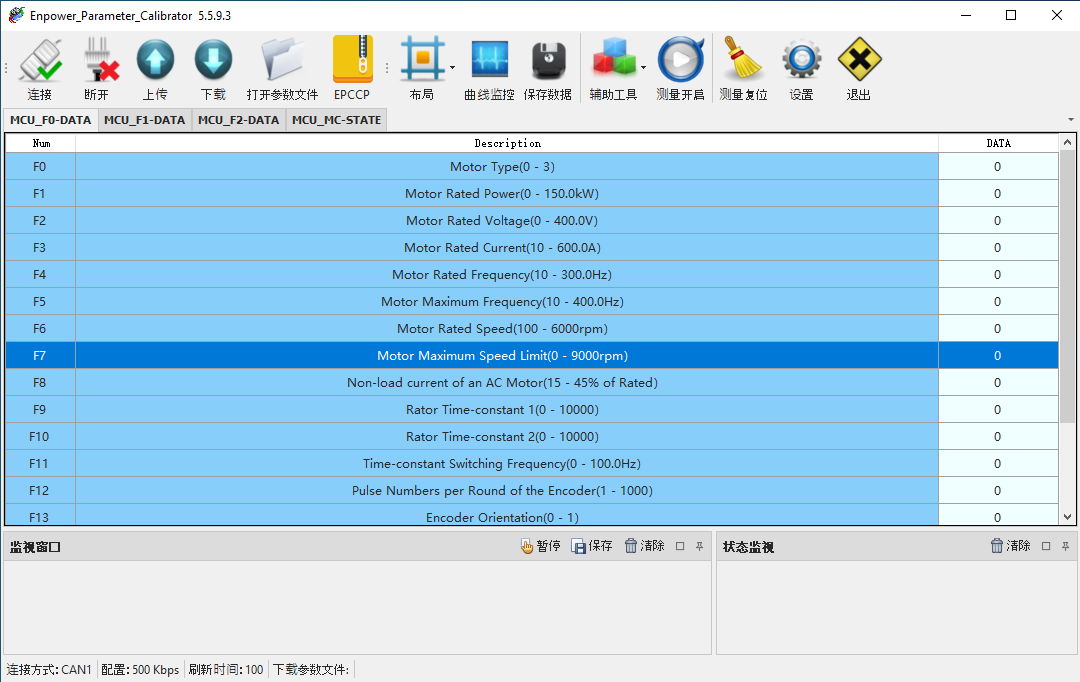Clear the status monitor with 清除
The width and height of the screenshot is (1080, 682).
(1012, 546)
